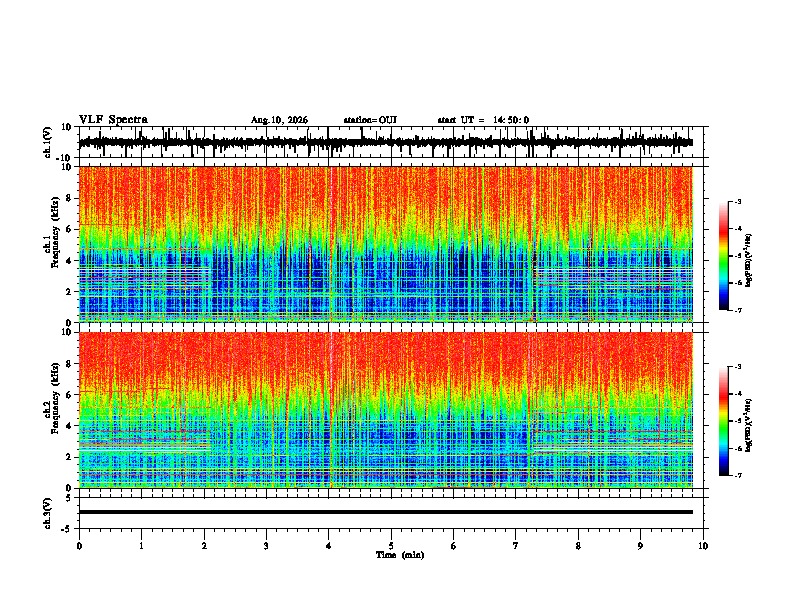Click the "Time (min)" x-axis label

(400, 555)
